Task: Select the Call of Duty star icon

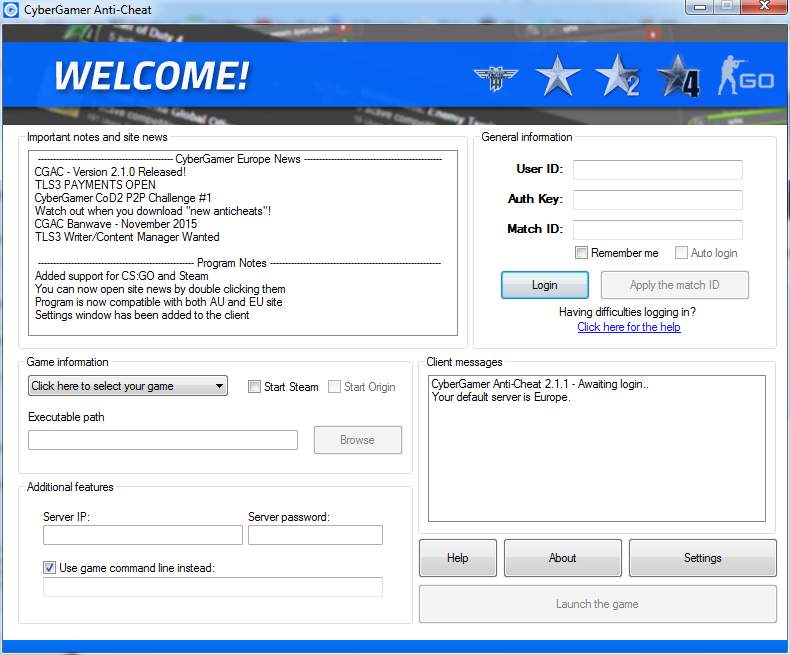Action: point(558,76)
